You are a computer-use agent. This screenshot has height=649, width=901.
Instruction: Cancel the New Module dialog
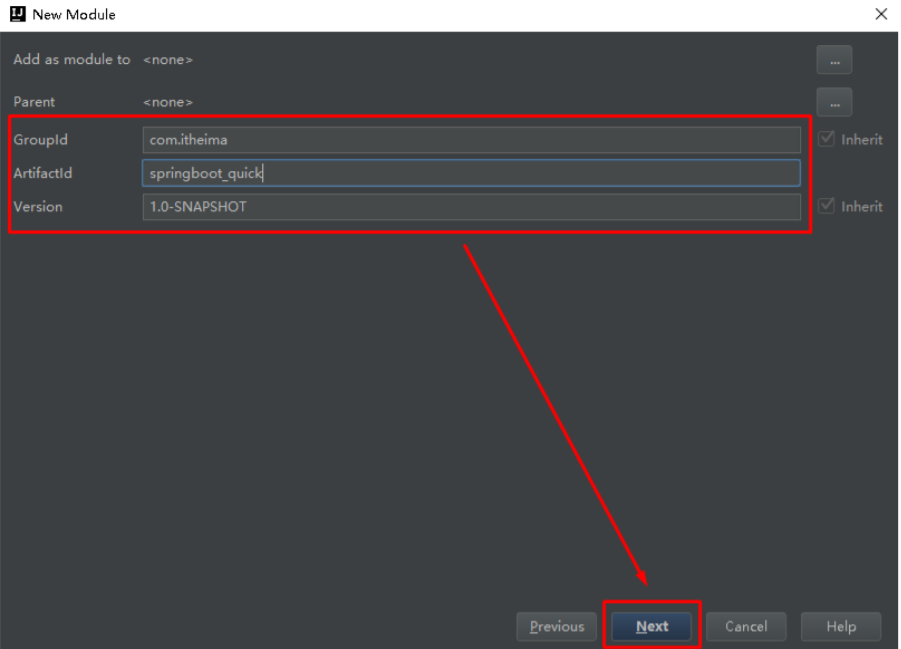[x=745, y=626]
